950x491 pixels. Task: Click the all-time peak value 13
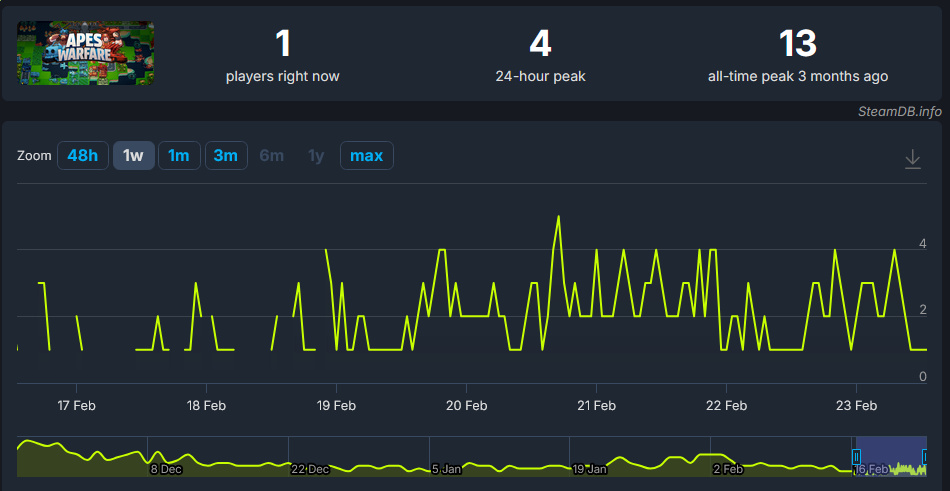pyautogui.click(x=798, y=44)
